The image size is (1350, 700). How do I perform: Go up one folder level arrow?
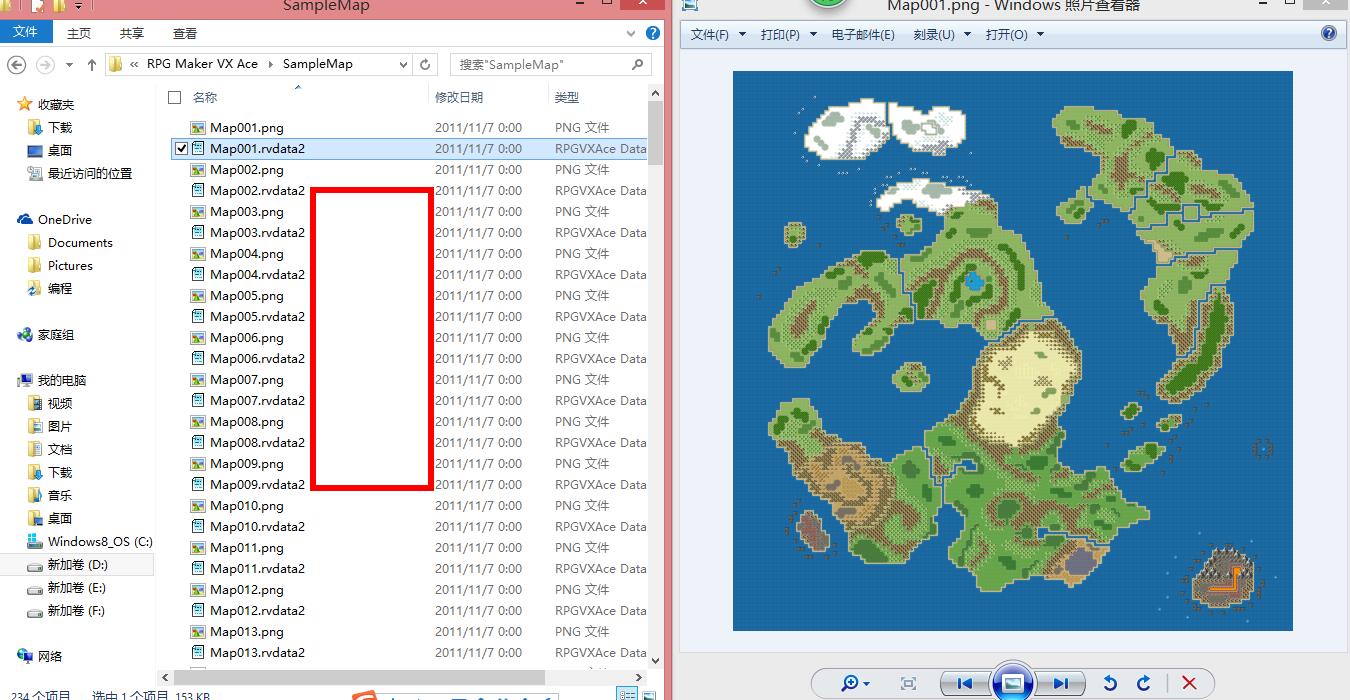(x=92, y=64)
